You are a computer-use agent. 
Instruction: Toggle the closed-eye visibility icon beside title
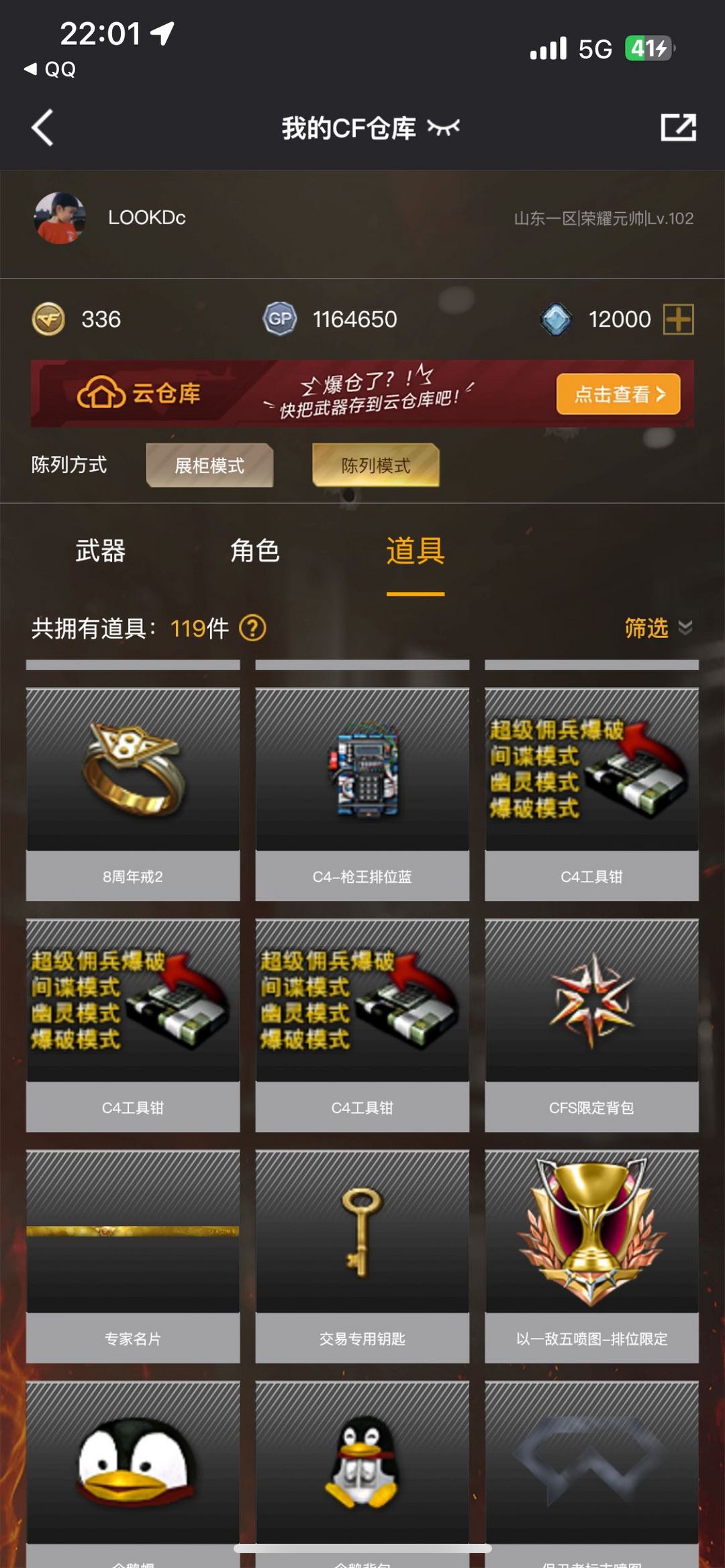[444, 127]
